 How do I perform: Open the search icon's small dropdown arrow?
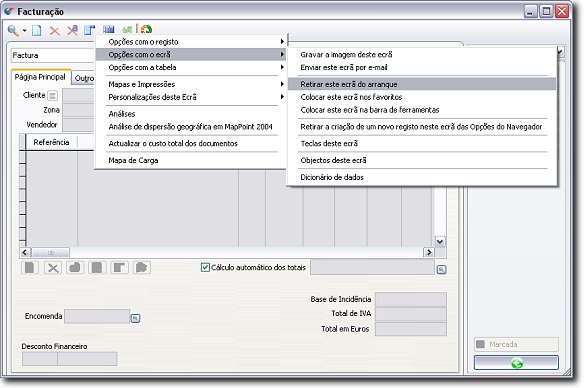pos(24,31)
